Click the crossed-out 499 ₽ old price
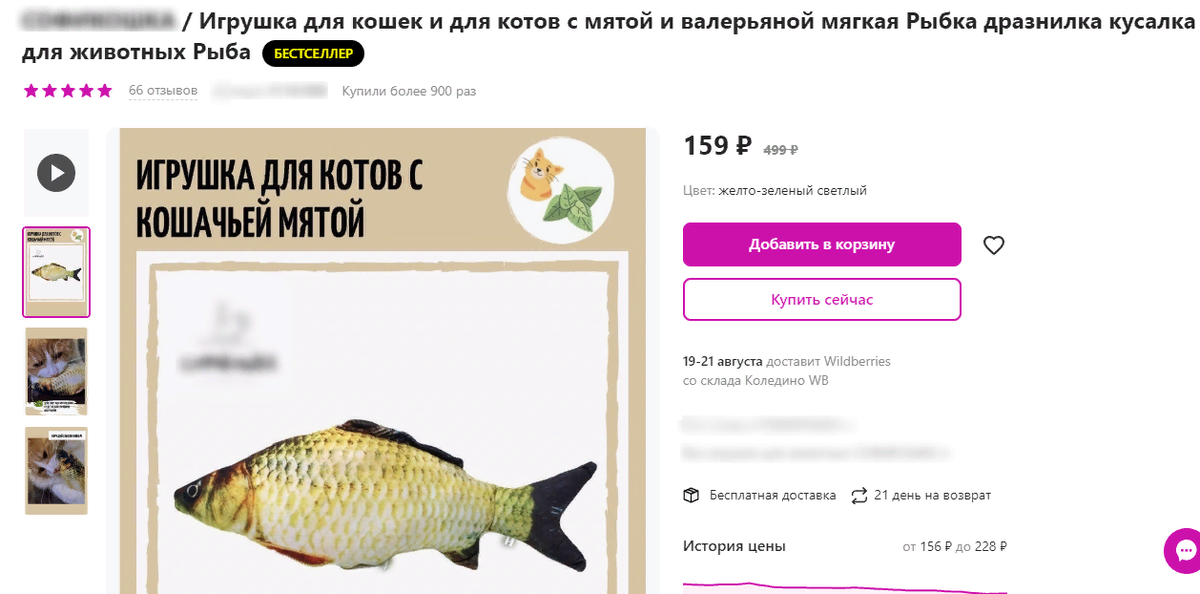Screen dimensions: 1200x594 pos(781,149)
